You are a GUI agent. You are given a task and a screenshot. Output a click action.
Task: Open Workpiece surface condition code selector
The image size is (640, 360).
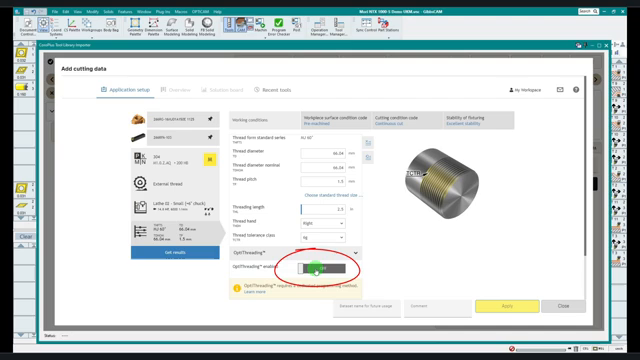tap(335, 120)
